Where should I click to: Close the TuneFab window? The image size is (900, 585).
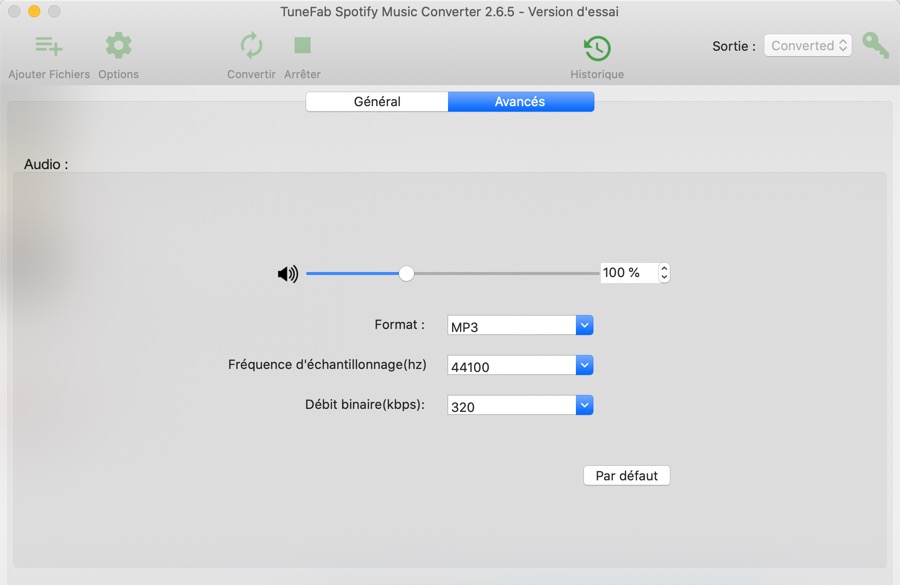pos(14,12)
